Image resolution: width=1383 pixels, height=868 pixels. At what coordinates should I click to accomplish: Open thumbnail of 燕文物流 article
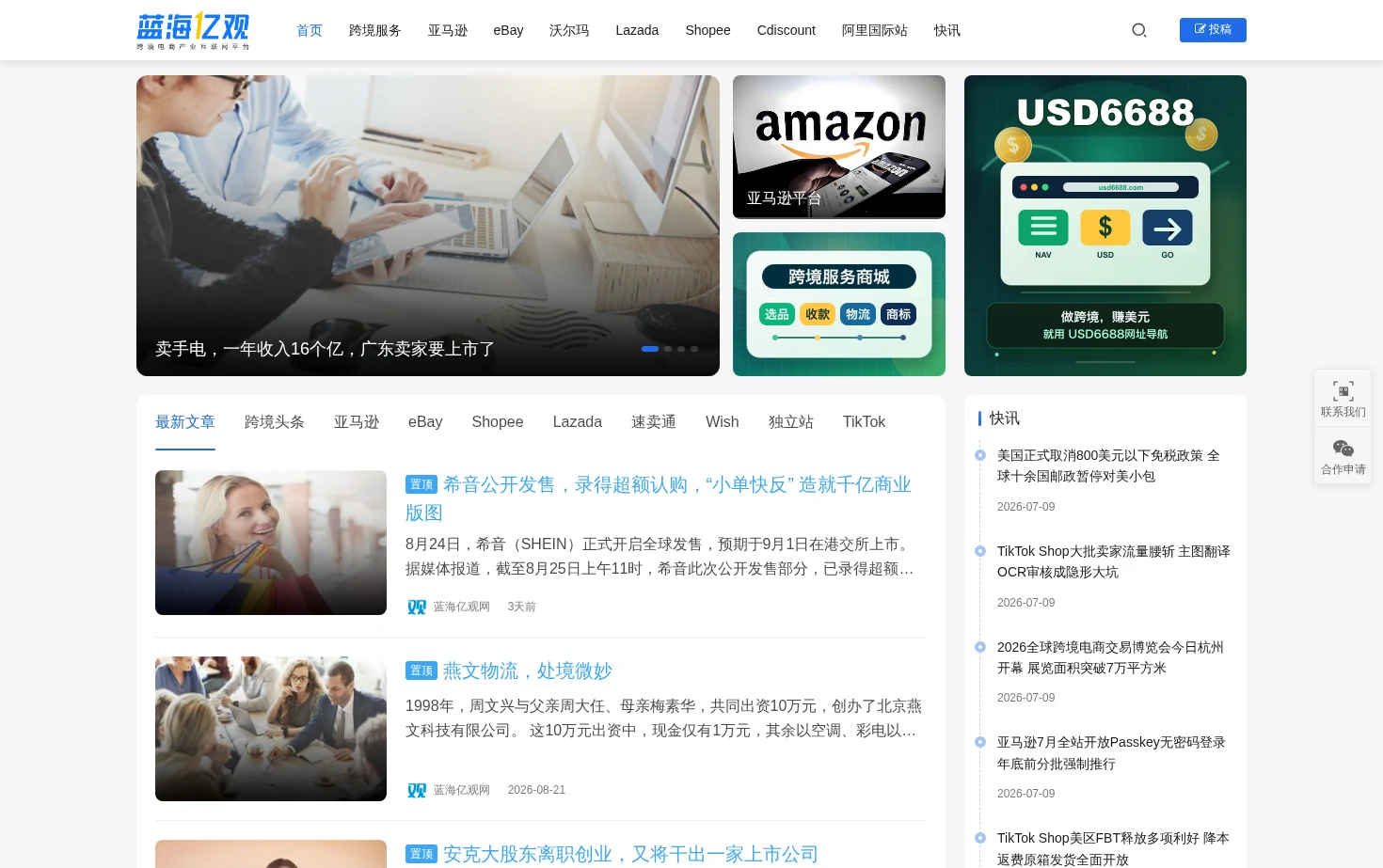[271, 729]
